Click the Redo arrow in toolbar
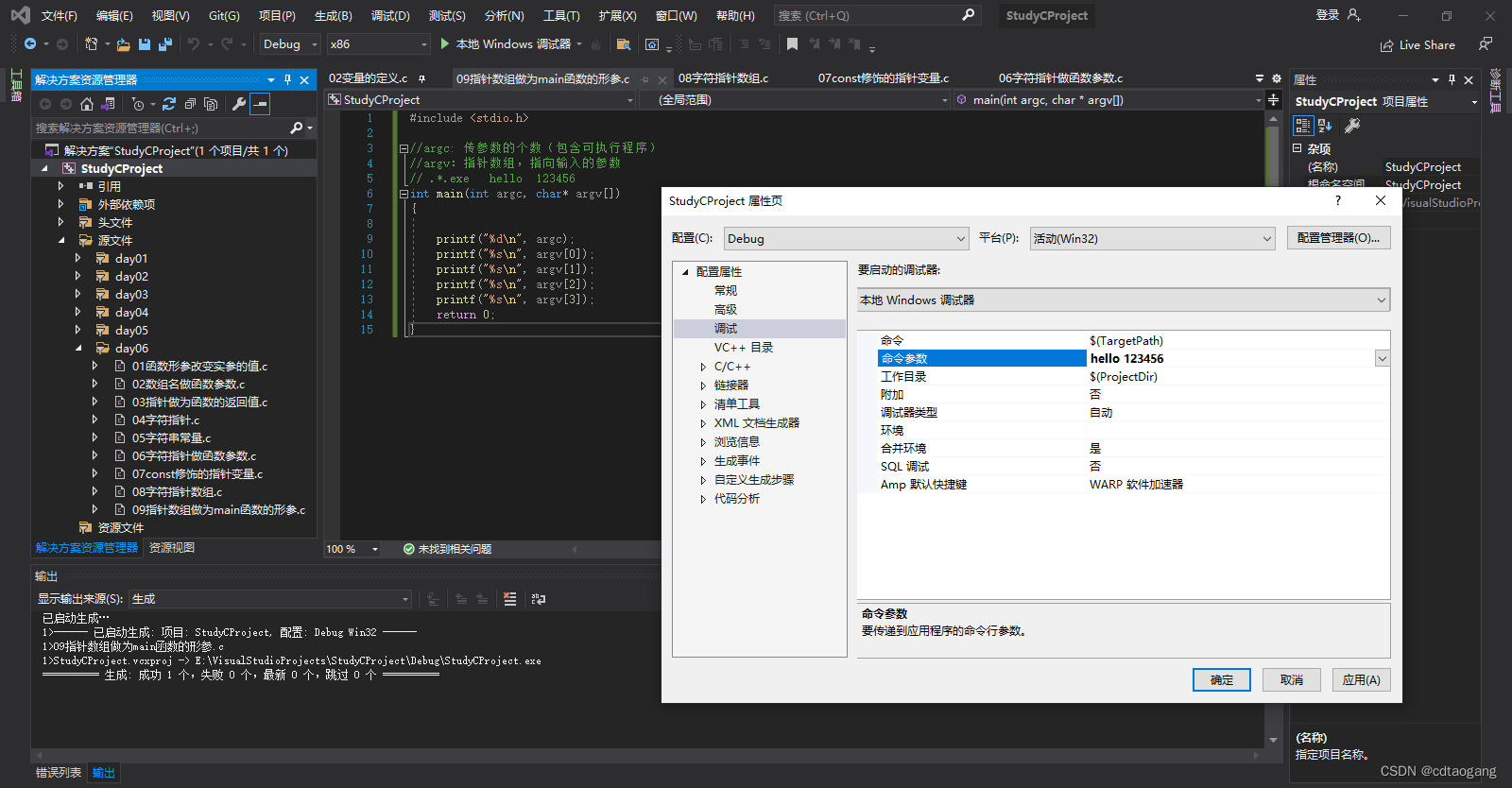Image resolution: width=1512 pixels, height=788 pixels. click(x=227, y=44)
